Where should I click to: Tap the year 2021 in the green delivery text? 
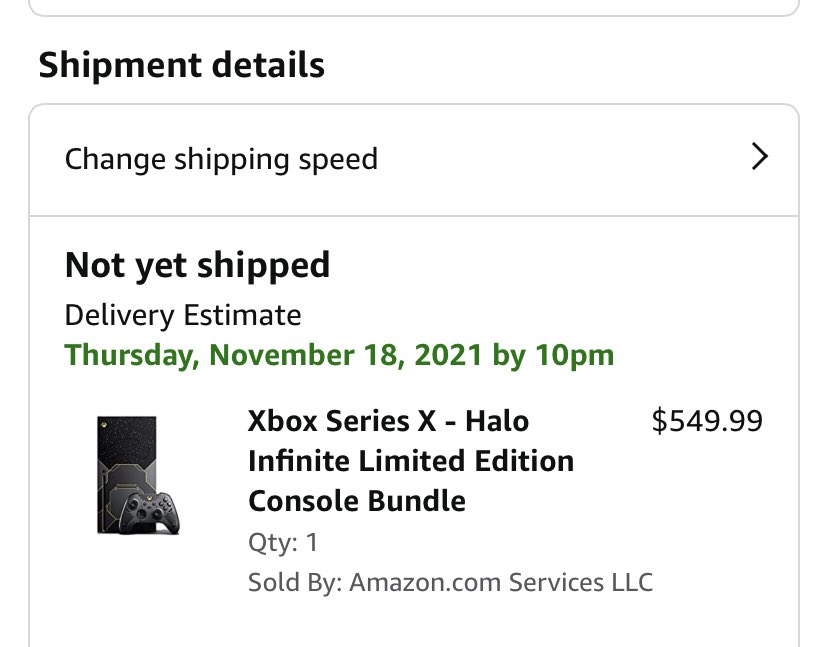coord(448,355)
